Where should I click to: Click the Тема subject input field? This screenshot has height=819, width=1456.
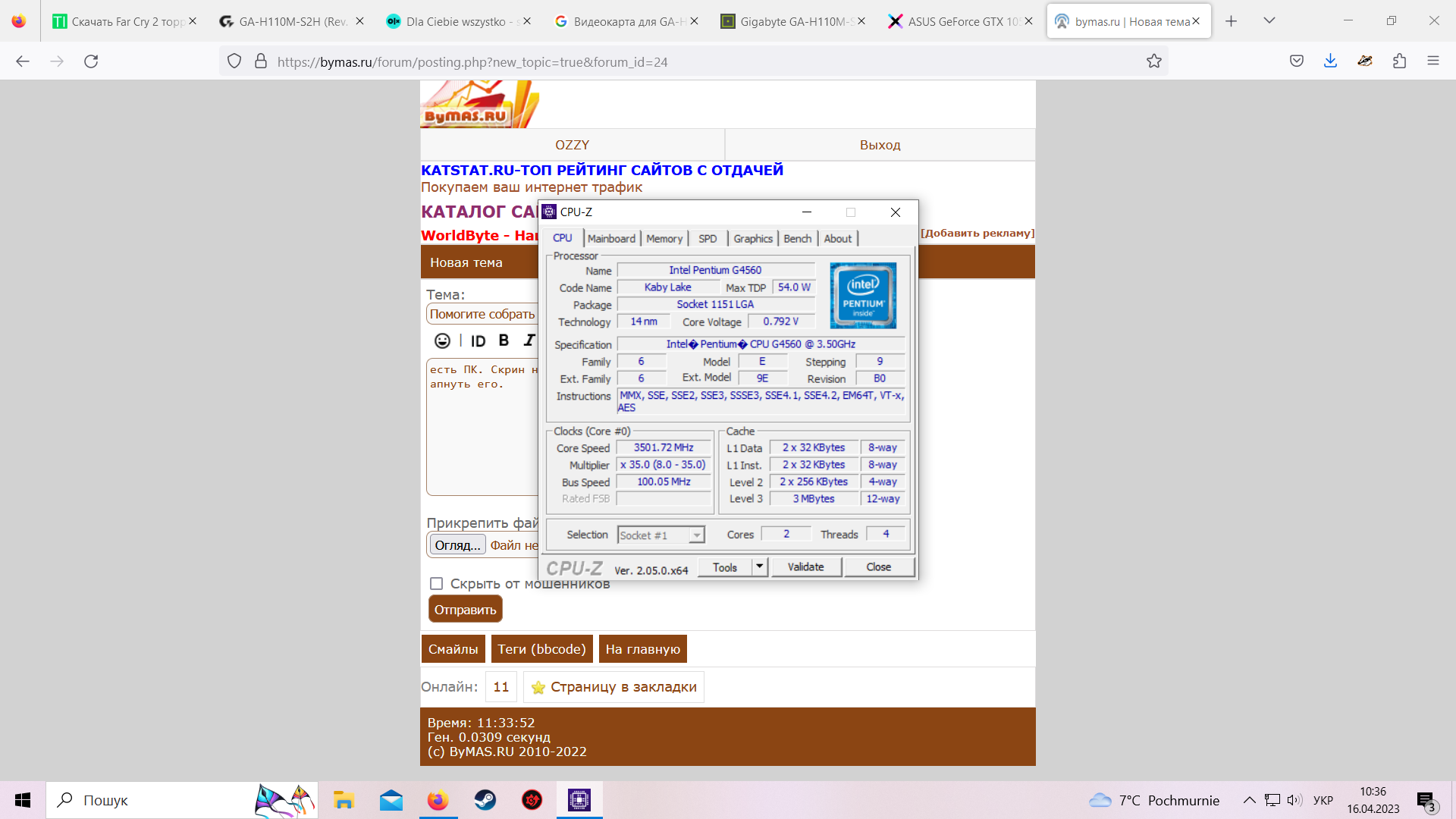[x=482, y=314]
